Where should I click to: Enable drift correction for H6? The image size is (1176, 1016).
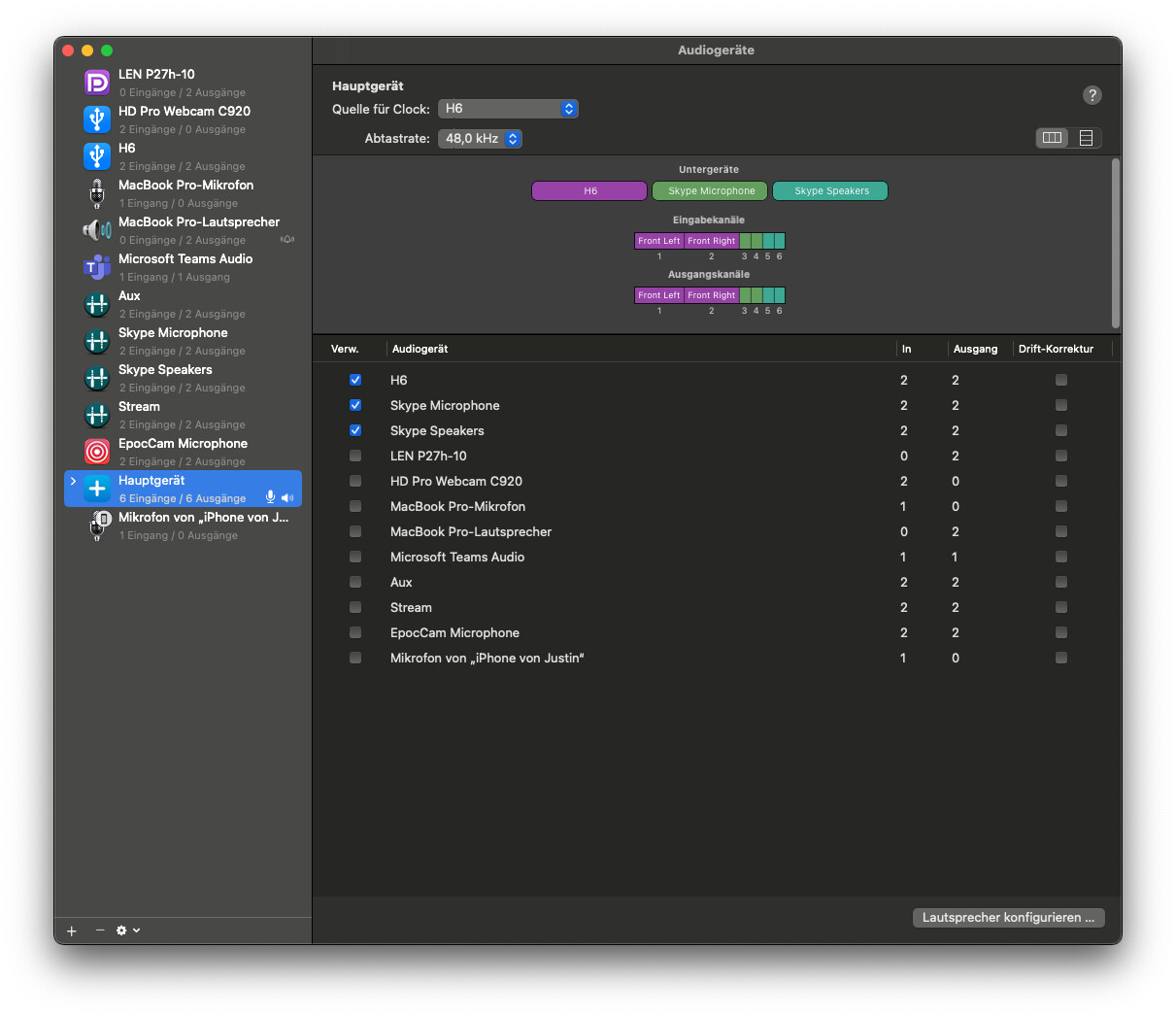coord(1061,380)
